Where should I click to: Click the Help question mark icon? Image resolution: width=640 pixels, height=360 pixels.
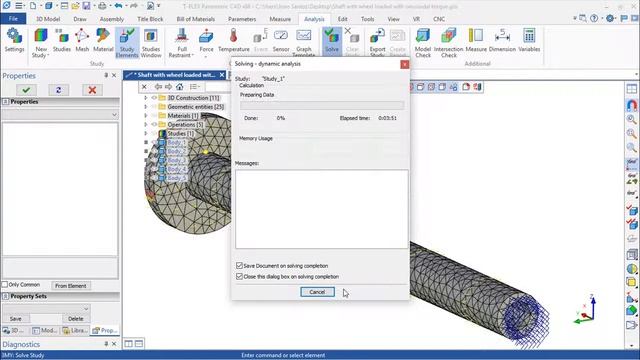pyautogui.click(x=594, y=18)
